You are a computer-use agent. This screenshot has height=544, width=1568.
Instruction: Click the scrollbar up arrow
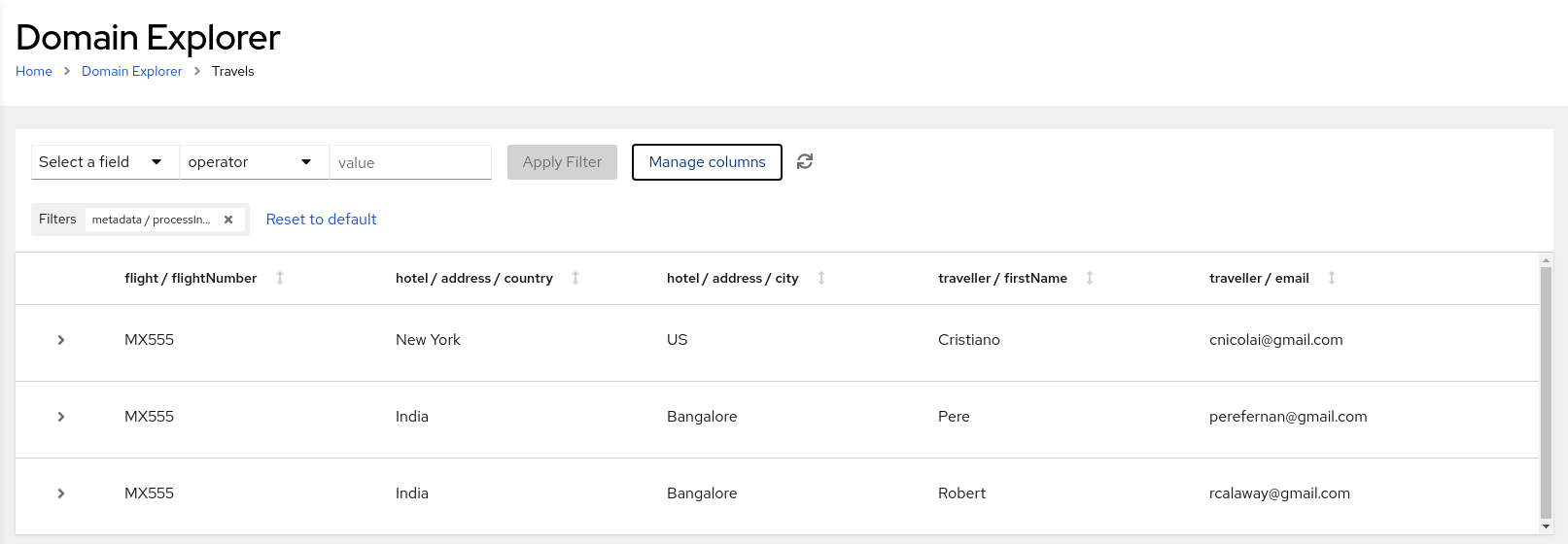[x=1546, y=260]
